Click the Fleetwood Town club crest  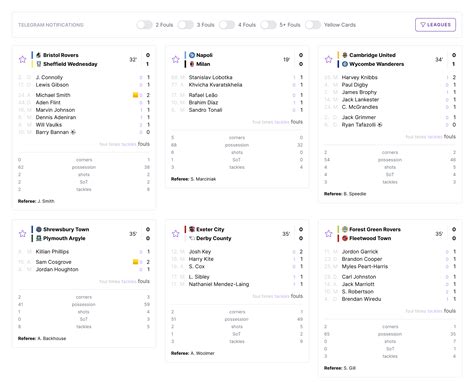pos(345,238)
